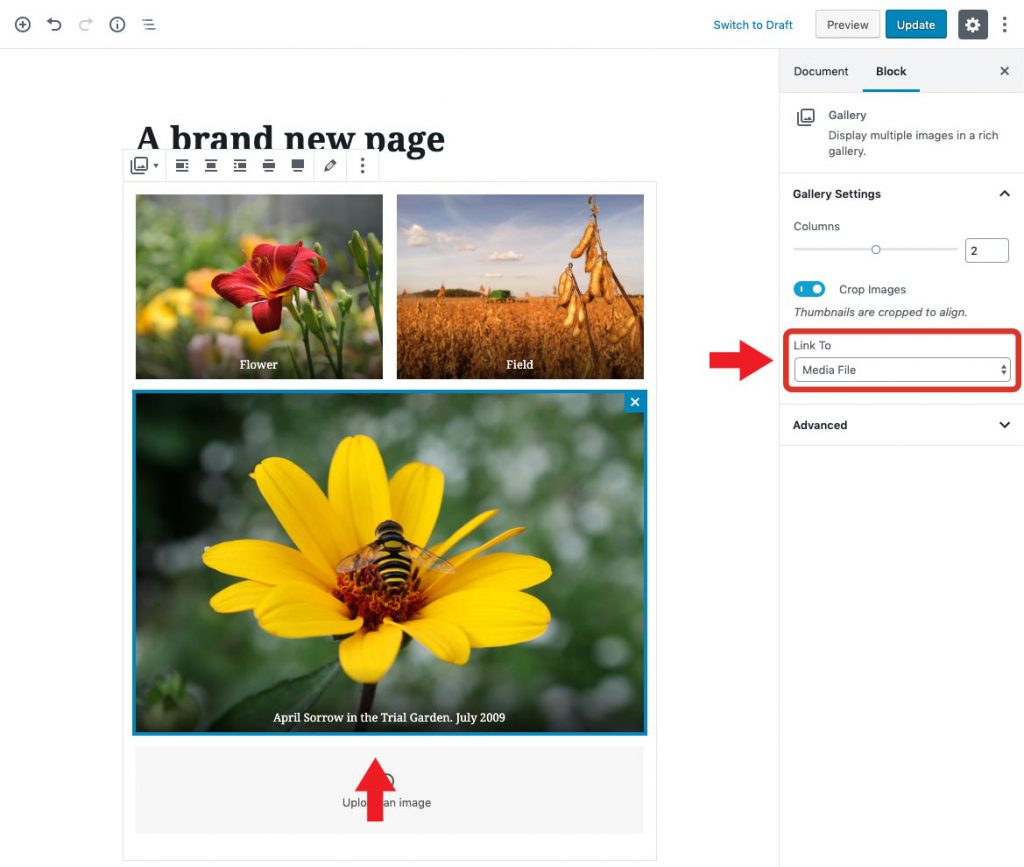Click the Upload an image area
Image resolution: width=1024 pixels, height=867 pixels.
(x=389, y=789)
